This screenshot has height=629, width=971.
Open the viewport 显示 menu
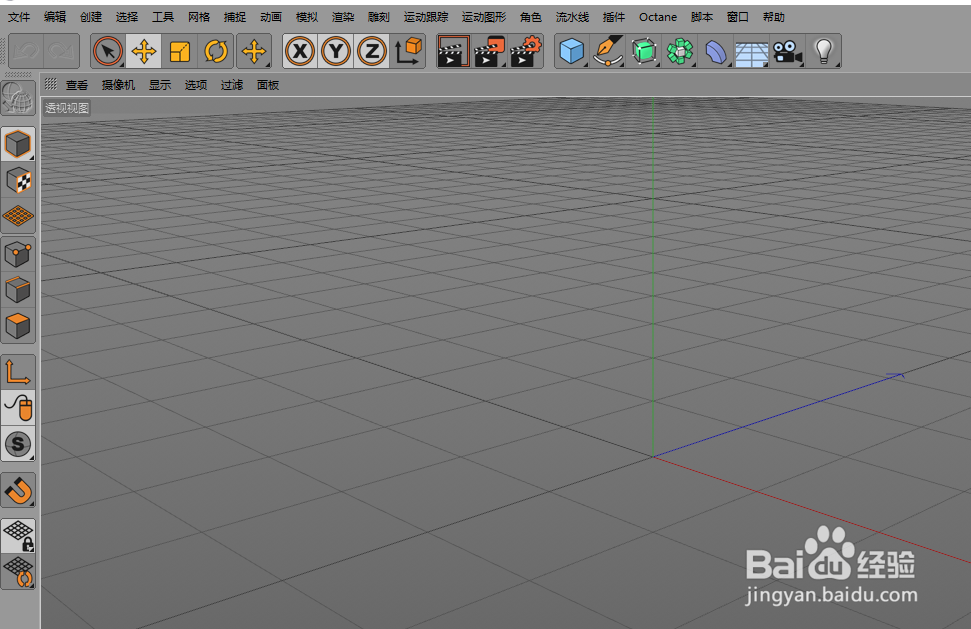(160, 85)
